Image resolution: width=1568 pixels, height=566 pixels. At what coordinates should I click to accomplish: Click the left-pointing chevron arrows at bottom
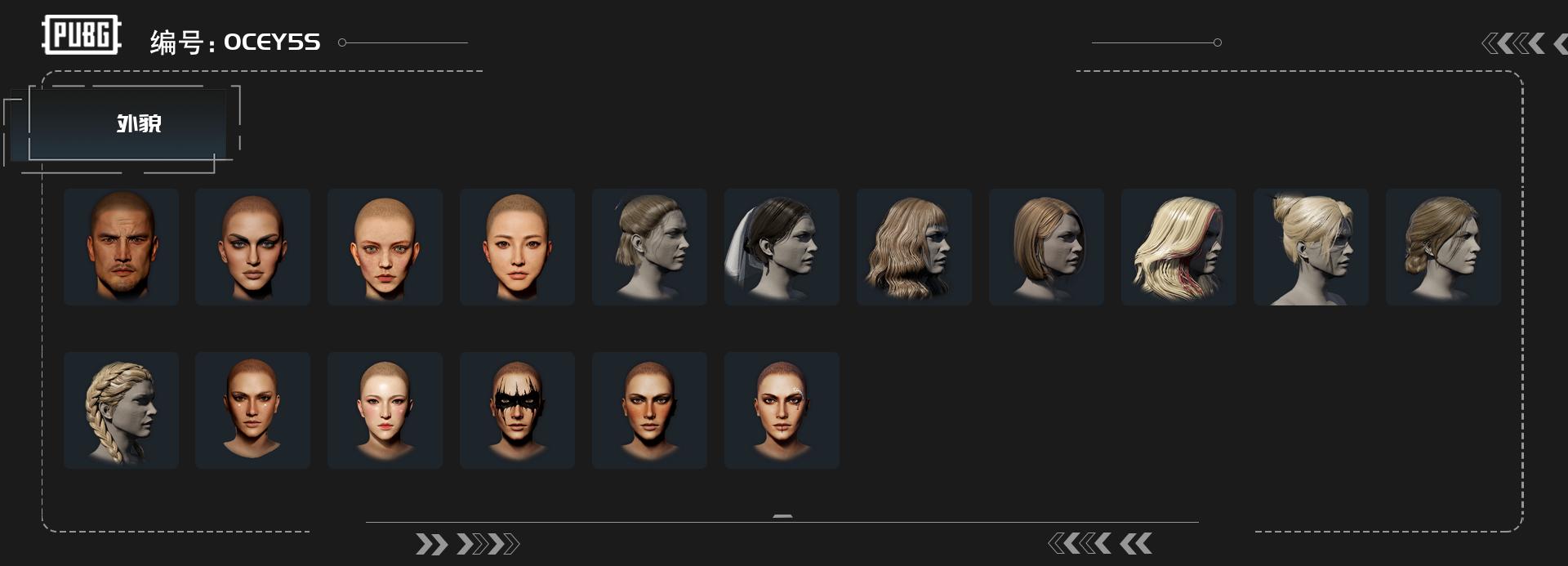pyautogui.click(x=1100, y=543)
